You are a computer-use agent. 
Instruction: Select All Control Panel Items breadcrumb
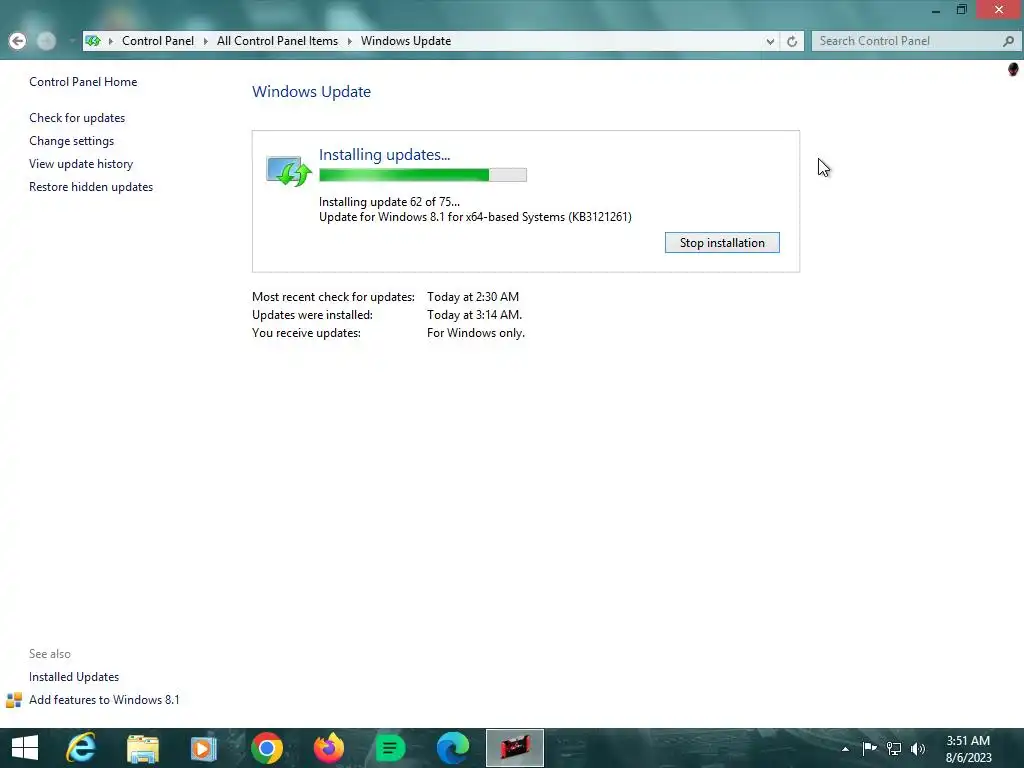click(x=277, y=41)
